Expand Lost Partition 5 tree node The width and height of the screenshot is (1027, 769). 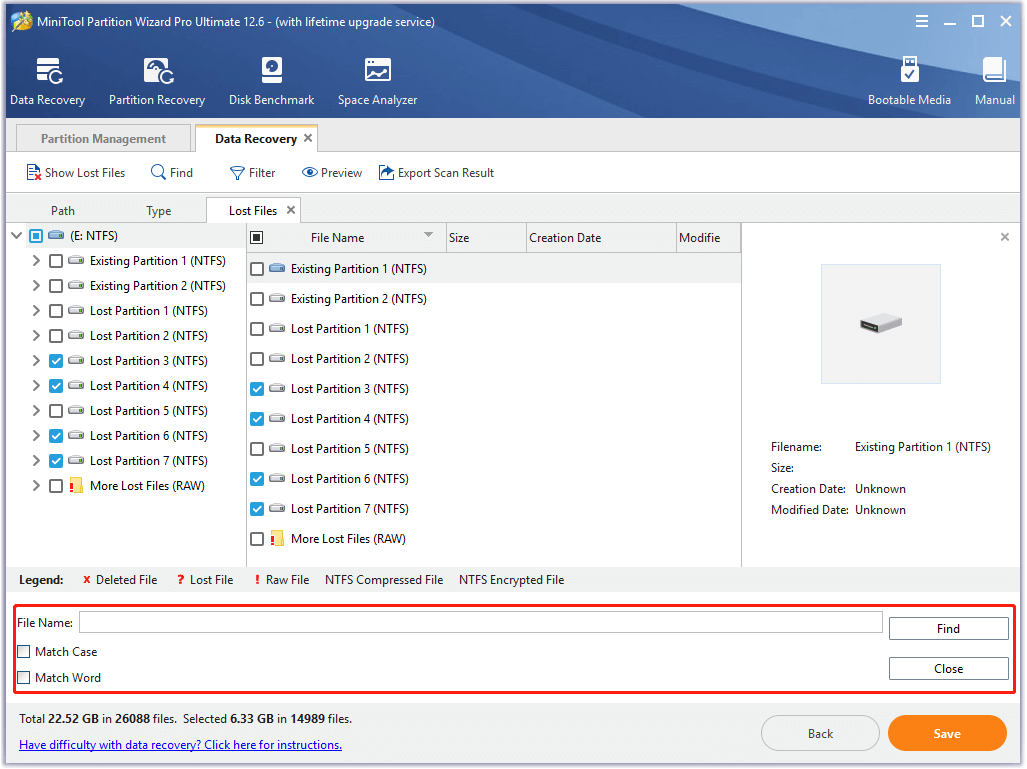[x=36, y=411]
